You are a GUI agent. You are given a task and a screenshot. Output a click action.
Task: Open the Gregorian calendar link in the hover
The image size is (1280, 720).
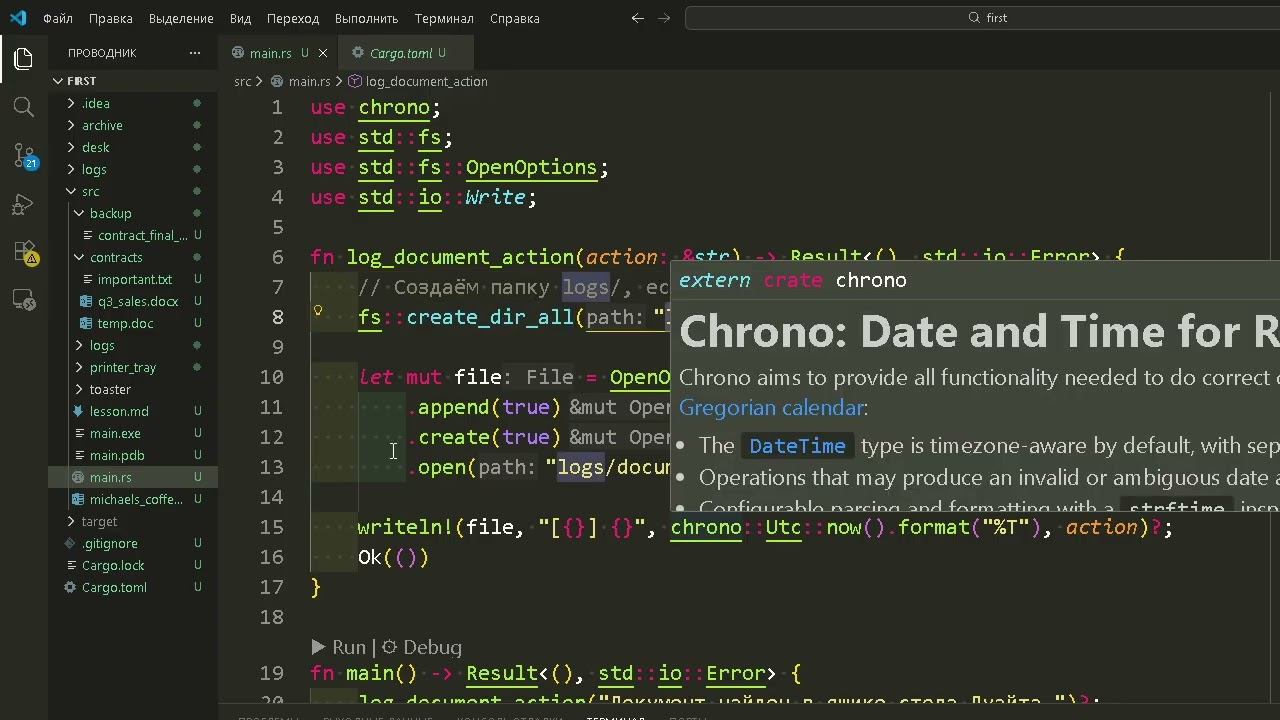tap(771, 408)
